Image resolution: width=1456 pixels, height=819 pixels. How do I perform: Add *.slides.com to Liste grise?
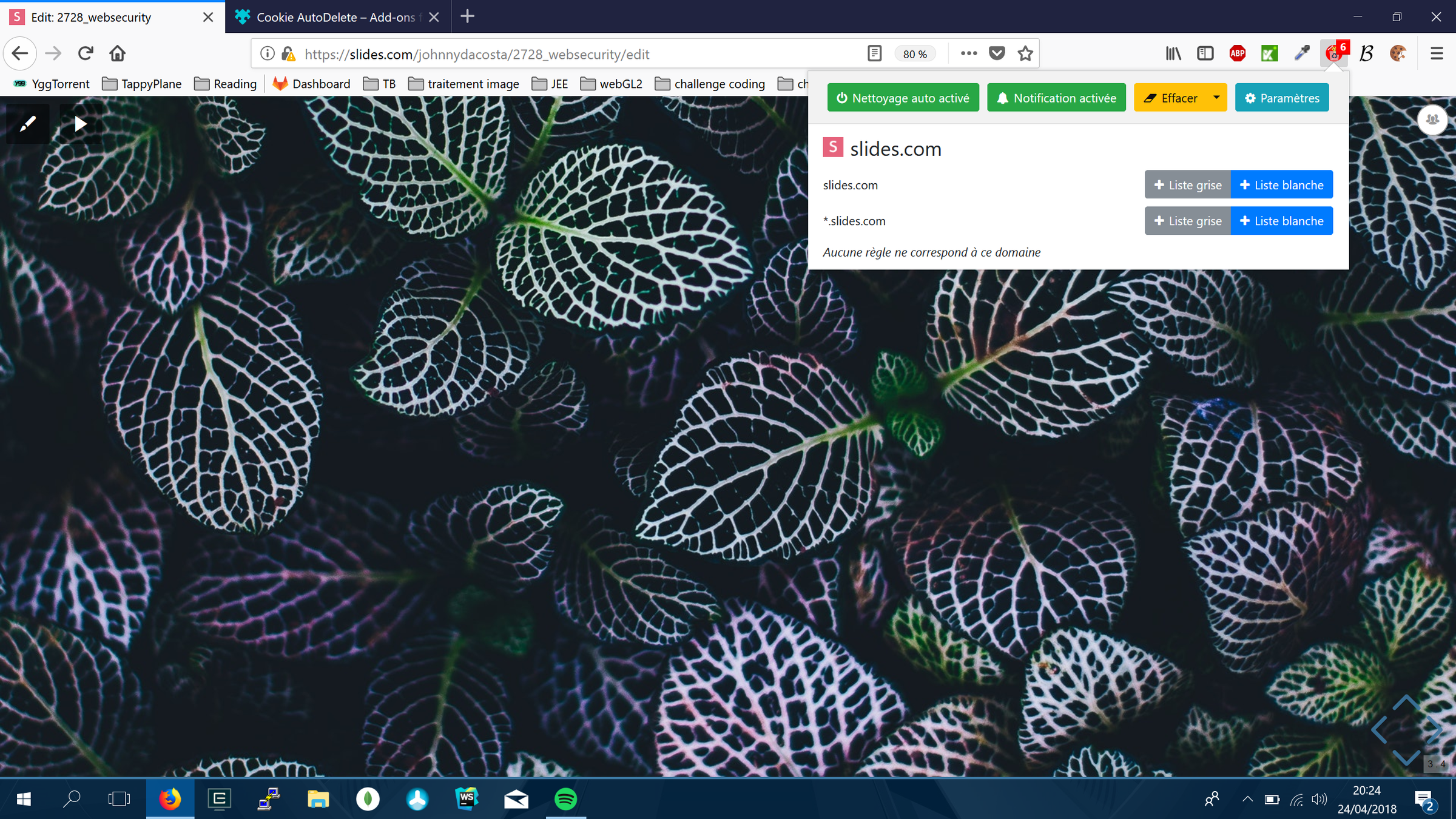click(x=1187, y=221)
